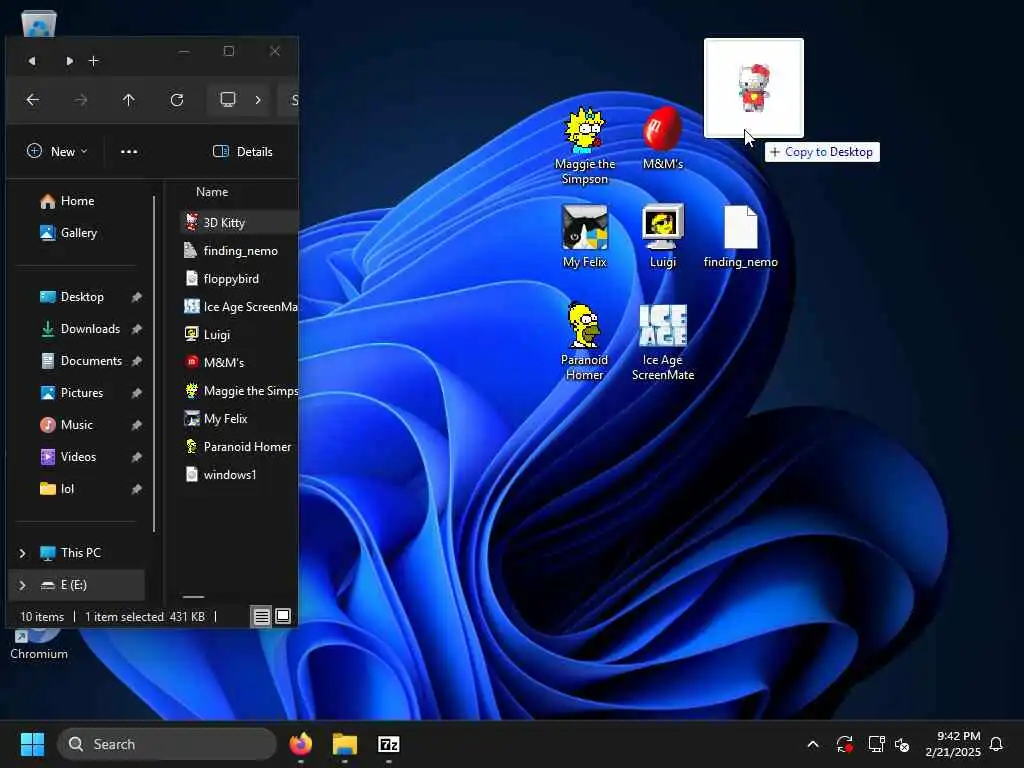Click the PC icon in address bar

[227, 99]
